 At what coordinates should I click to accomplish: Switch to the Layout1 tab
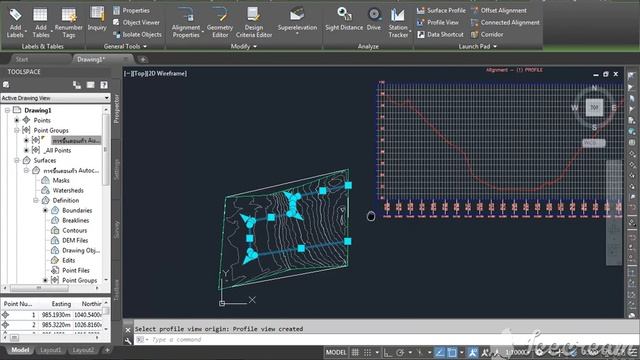click(51, 350)
